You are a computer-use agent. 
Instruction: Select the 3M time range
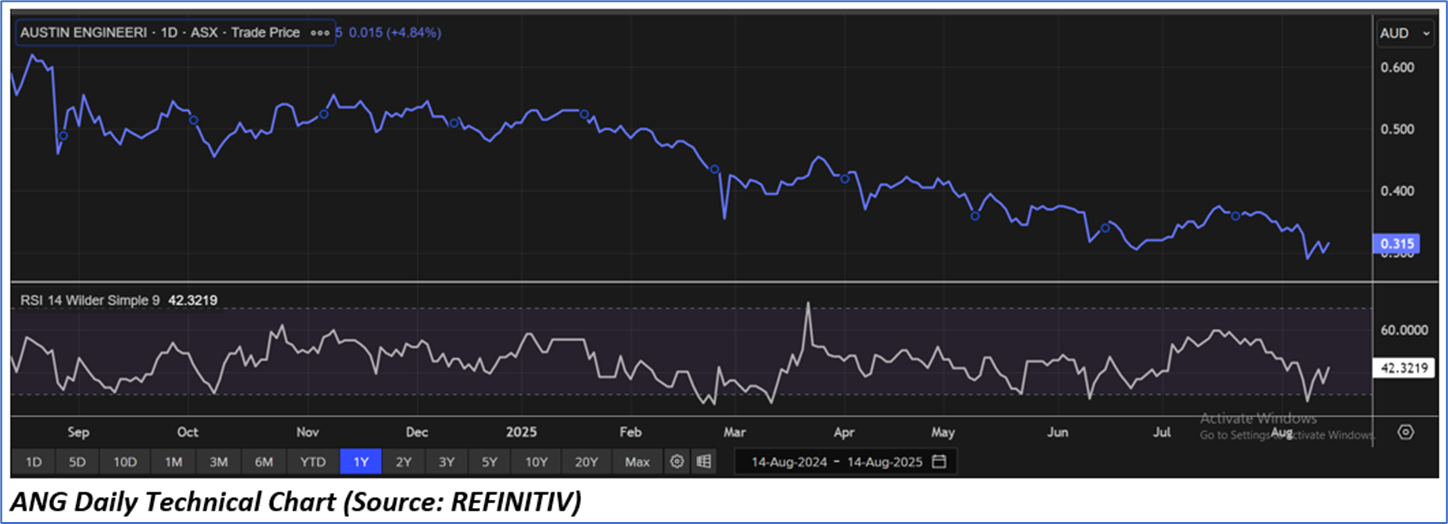point(219,462)
